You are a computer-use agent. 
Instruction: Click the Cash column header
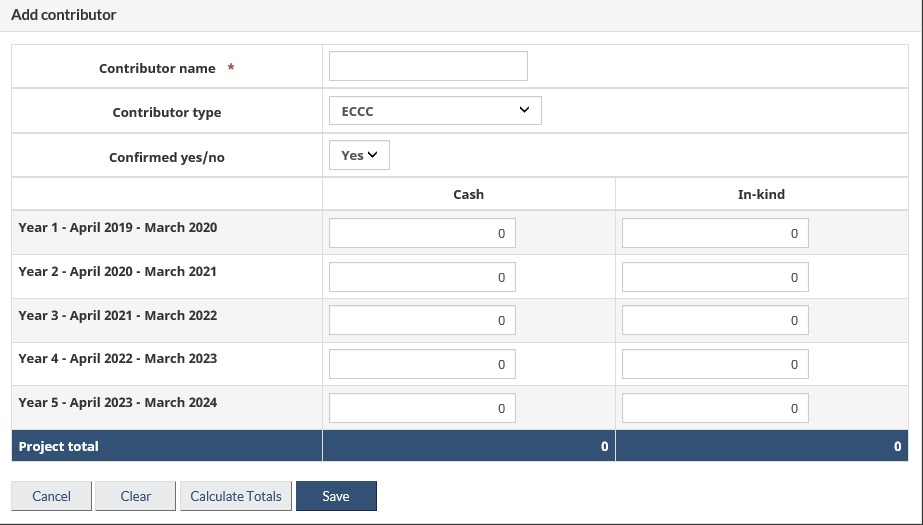coord(468,194)
